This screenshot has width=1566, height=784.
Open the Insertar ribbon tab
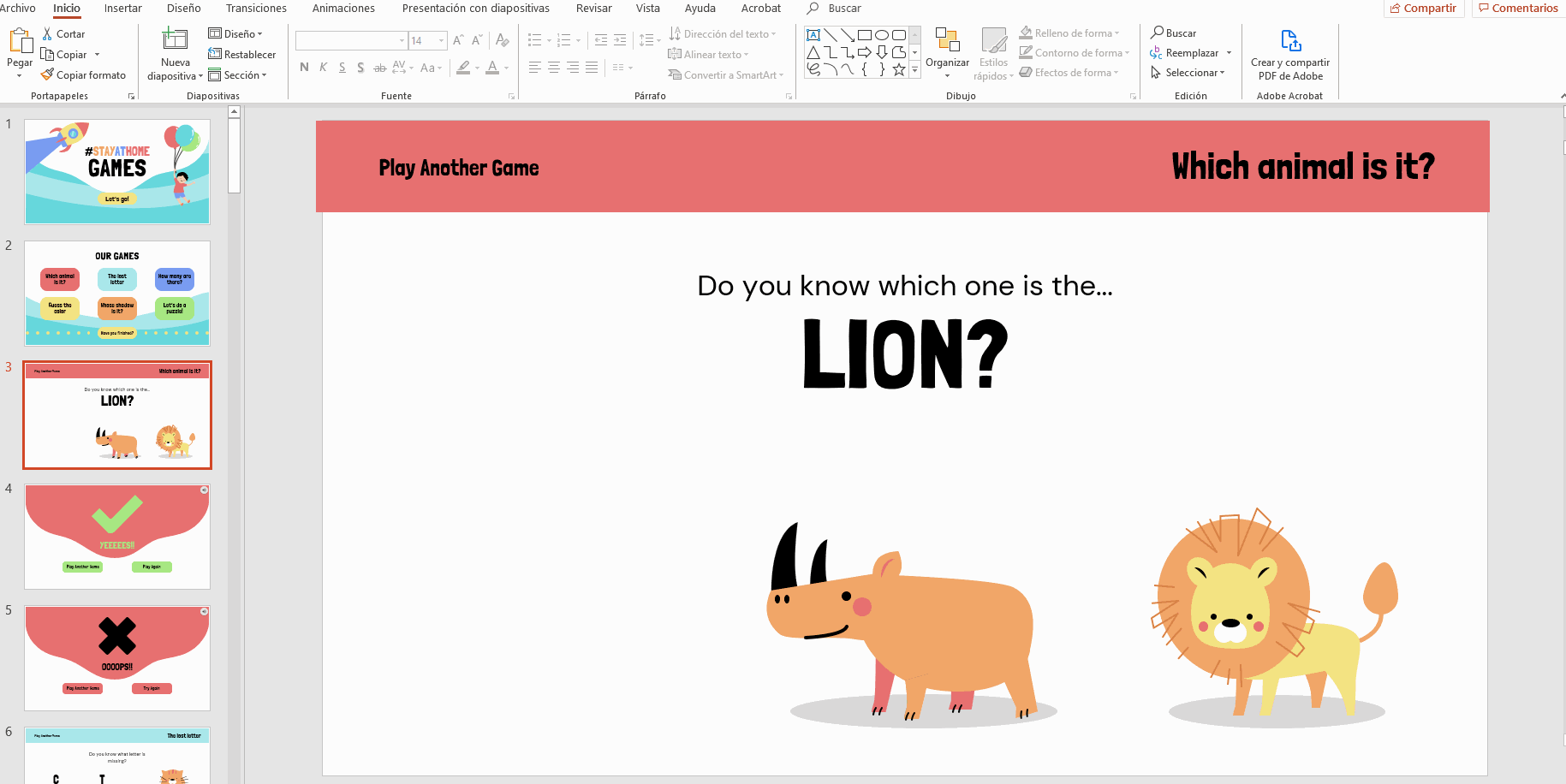123,9
